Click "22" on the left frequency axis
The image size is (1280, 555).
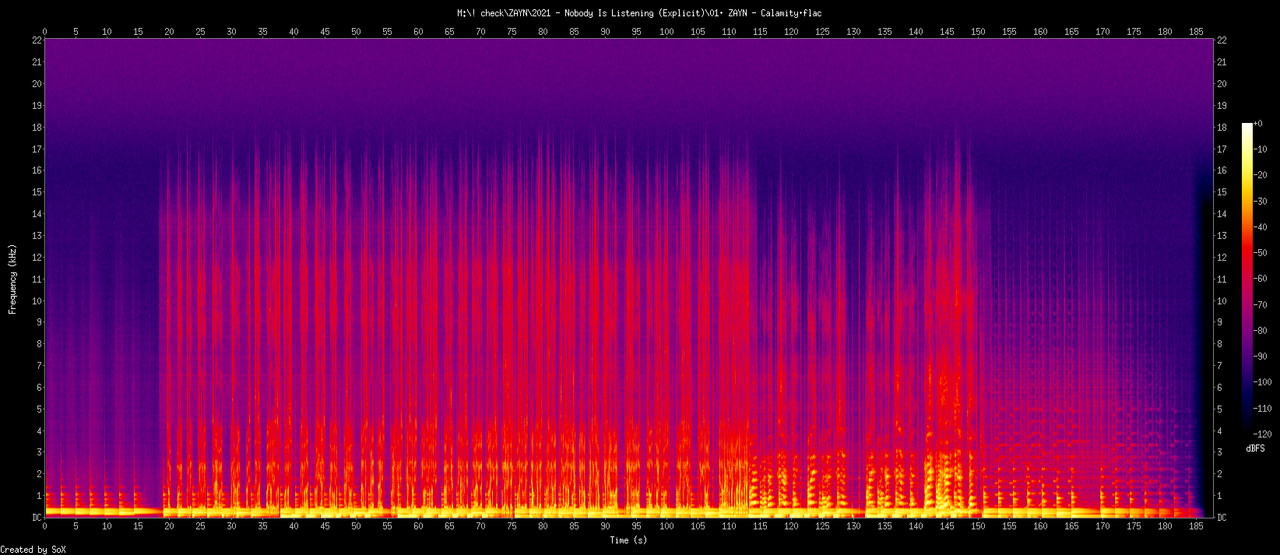[x=36, y=40]
